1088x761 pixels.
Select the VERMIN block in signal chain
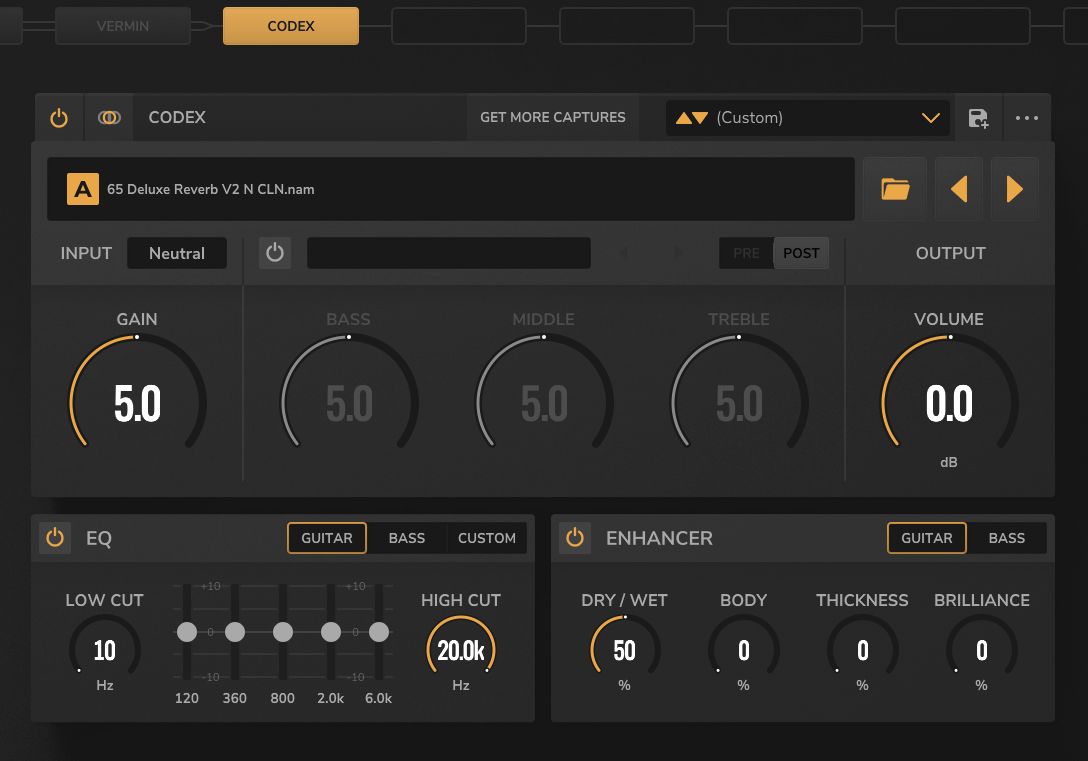point(123,26)
